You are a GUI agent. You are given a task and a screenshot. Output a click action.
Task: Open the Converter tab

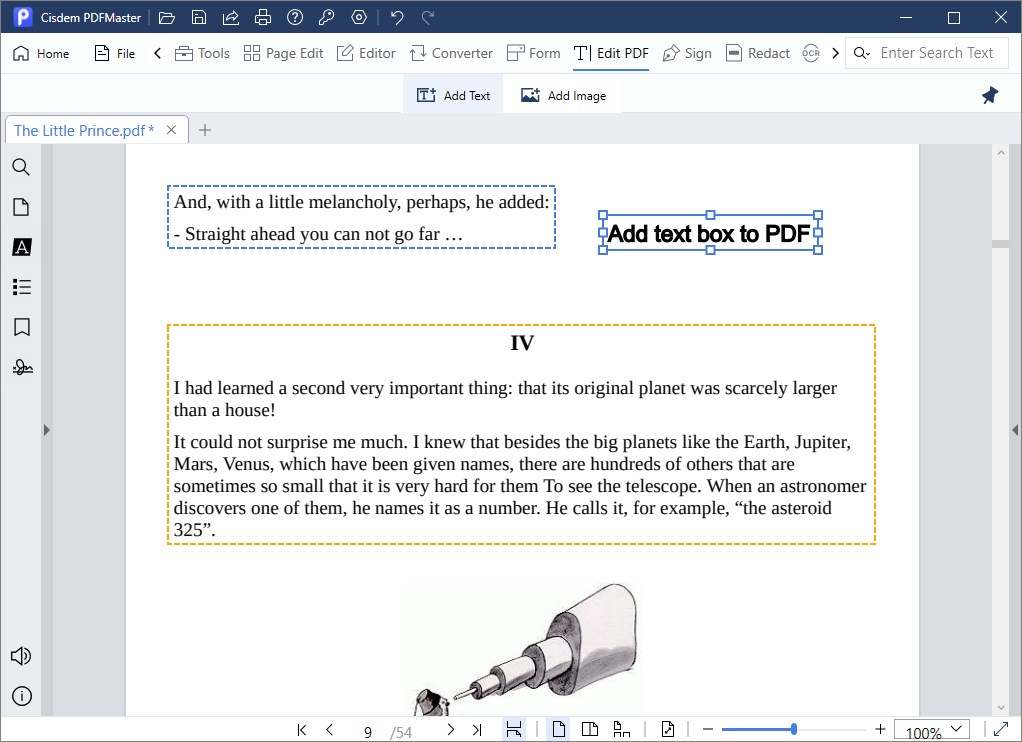451,53
